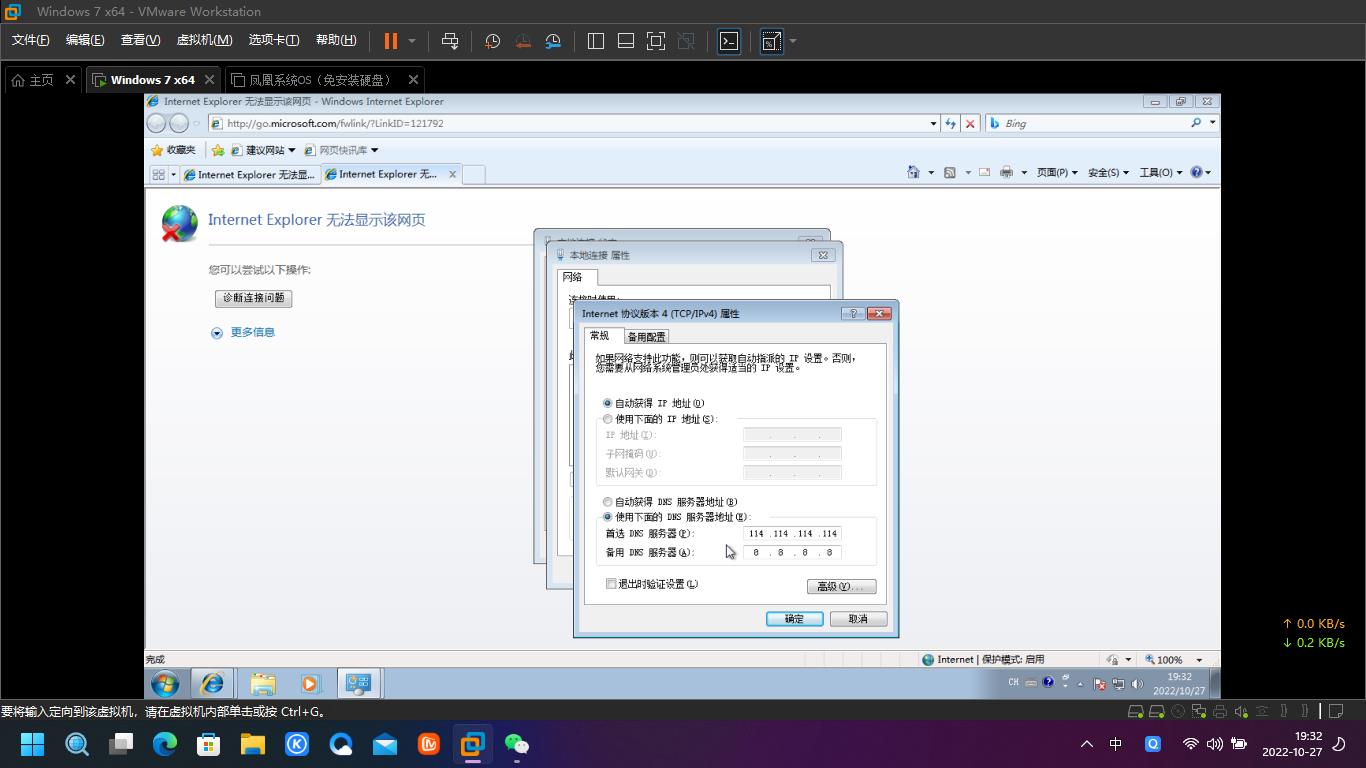Refresh the page in IE address bar

click(x=950, y=123)
